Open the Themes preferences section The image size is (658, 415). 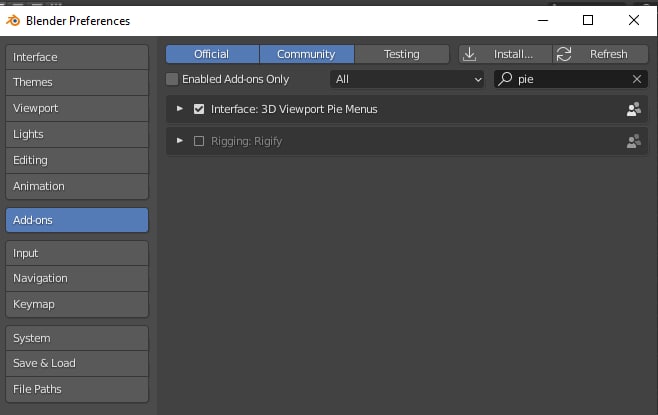click(x=77, y=82)
